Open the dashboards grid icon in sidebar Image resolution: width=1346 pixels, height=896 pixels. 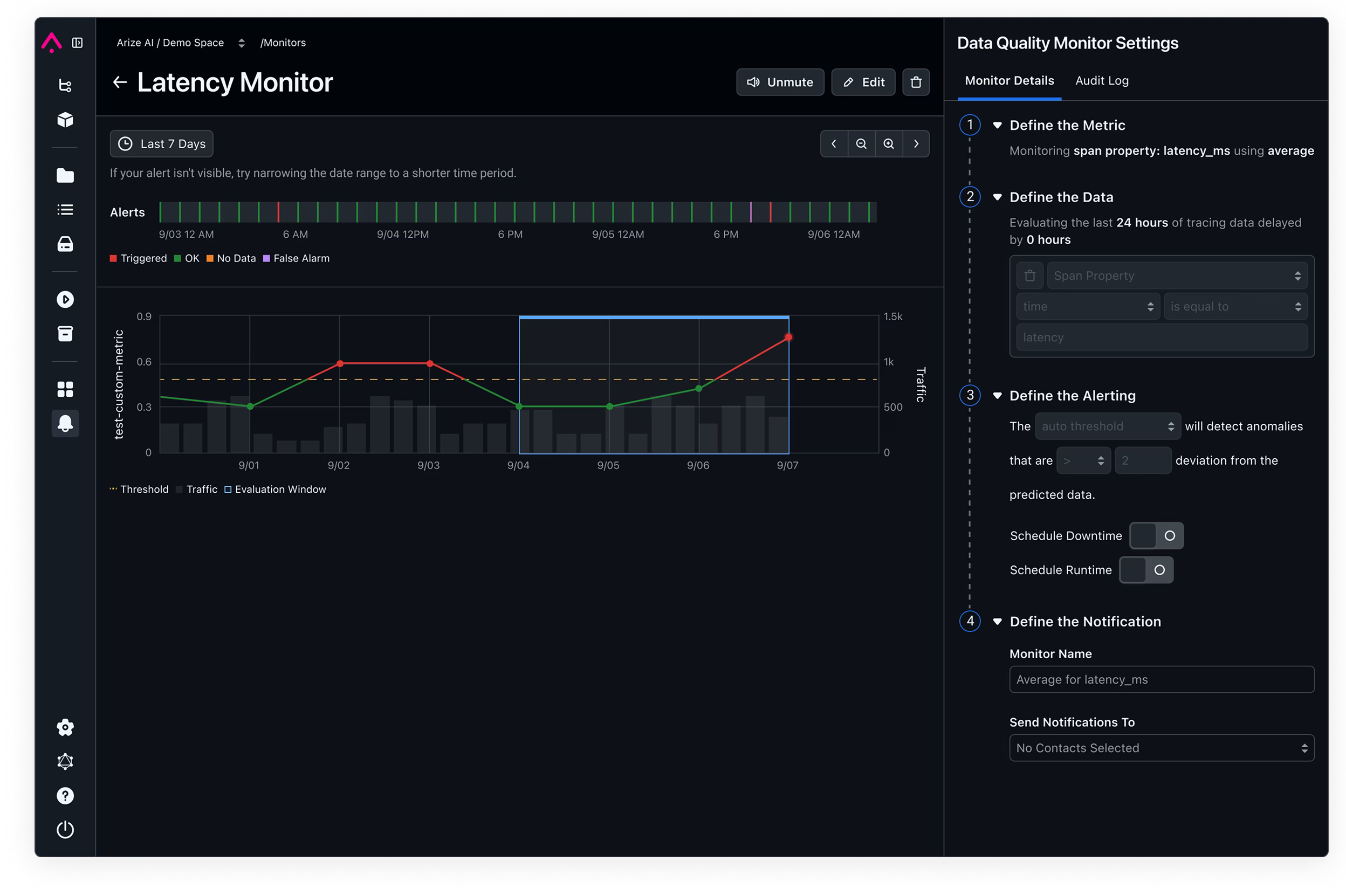65,389
